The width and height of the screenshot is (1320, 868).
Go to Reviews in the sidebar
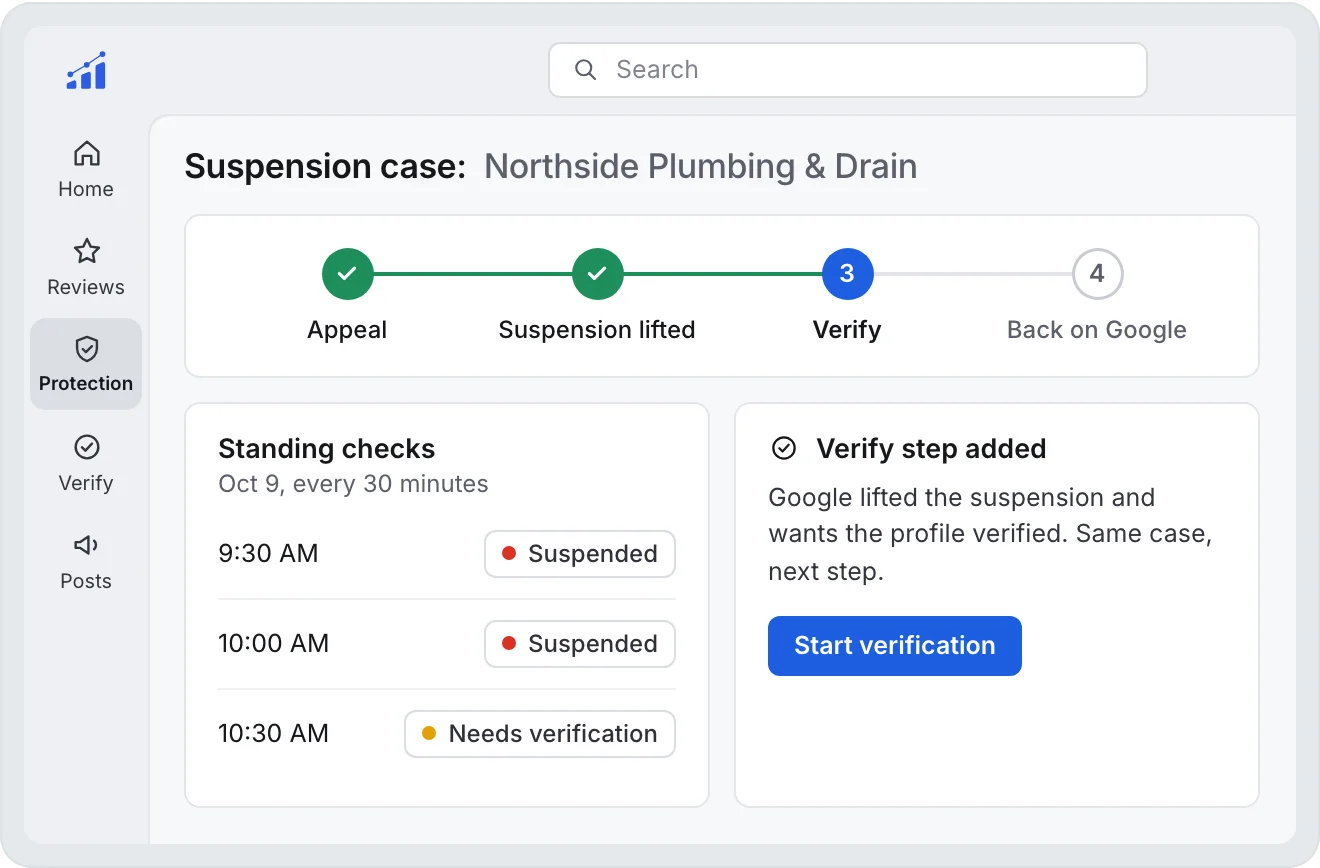(x=86, y=267)
